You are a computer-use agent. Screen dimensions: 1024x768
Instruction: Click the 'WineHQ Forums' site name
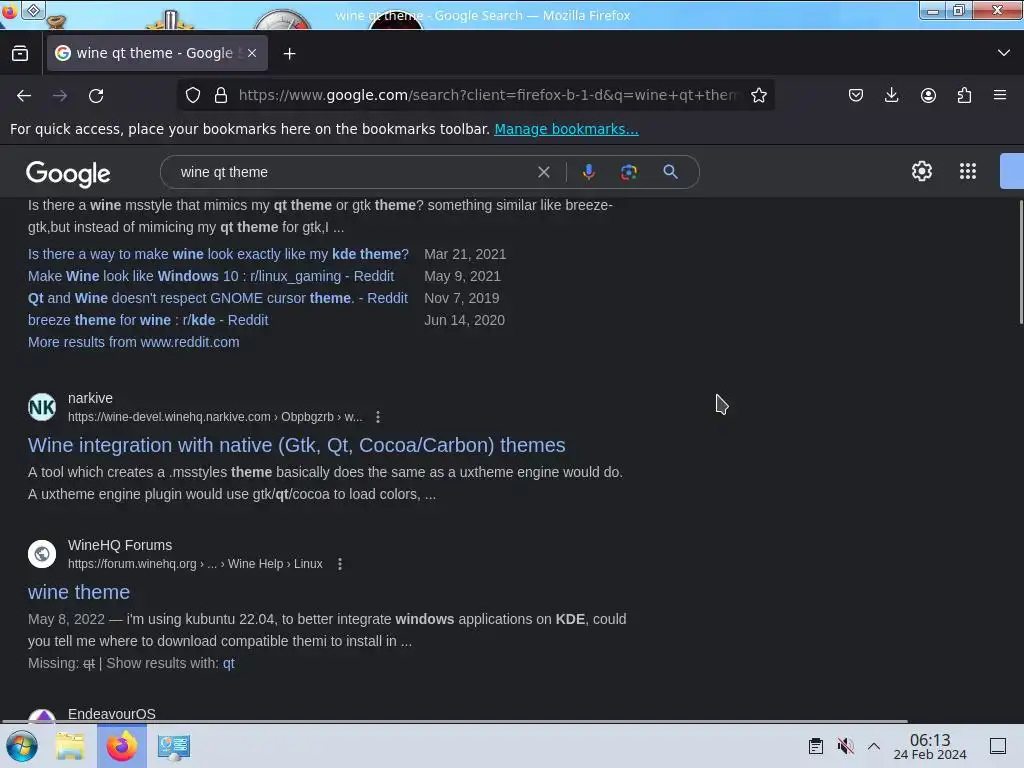click(x=120, y=545)
